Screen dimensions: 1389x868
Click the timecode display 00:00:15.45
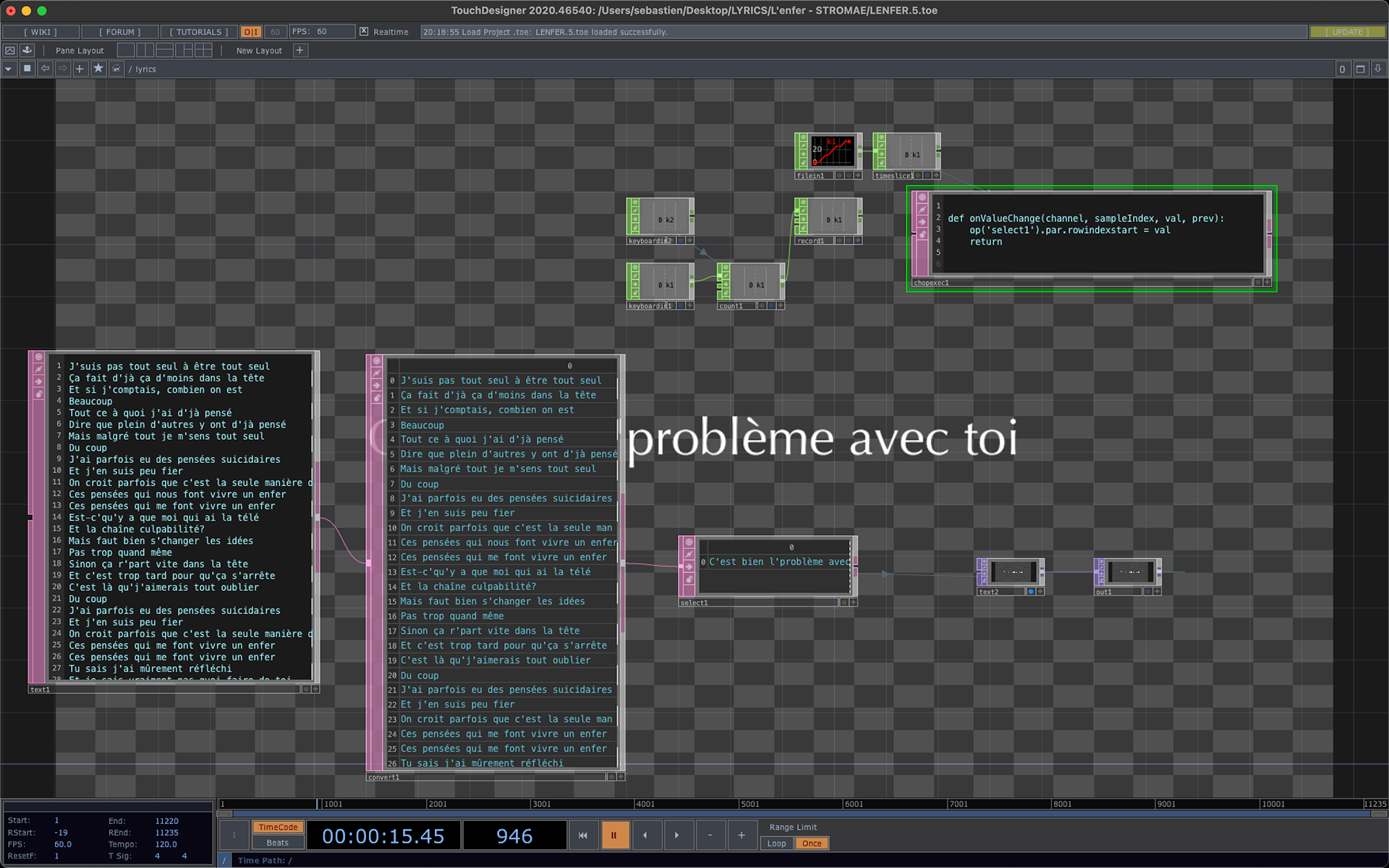(383, 836)
